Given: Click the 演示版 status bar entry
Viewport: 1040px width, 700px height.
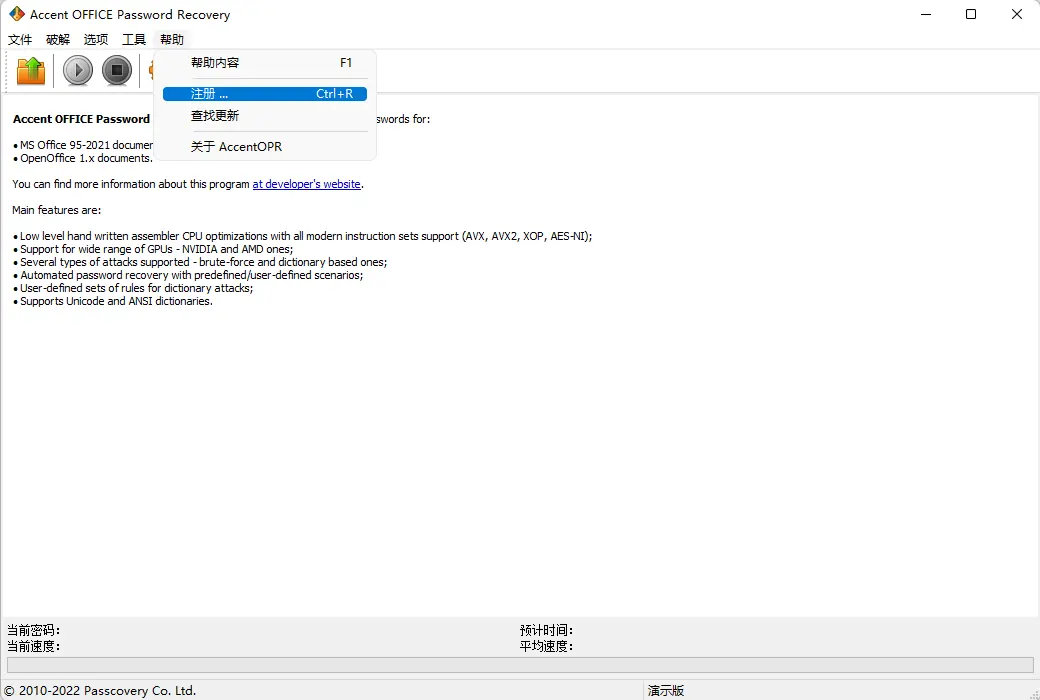Looking at the screenshot, I should pos(665,691).
